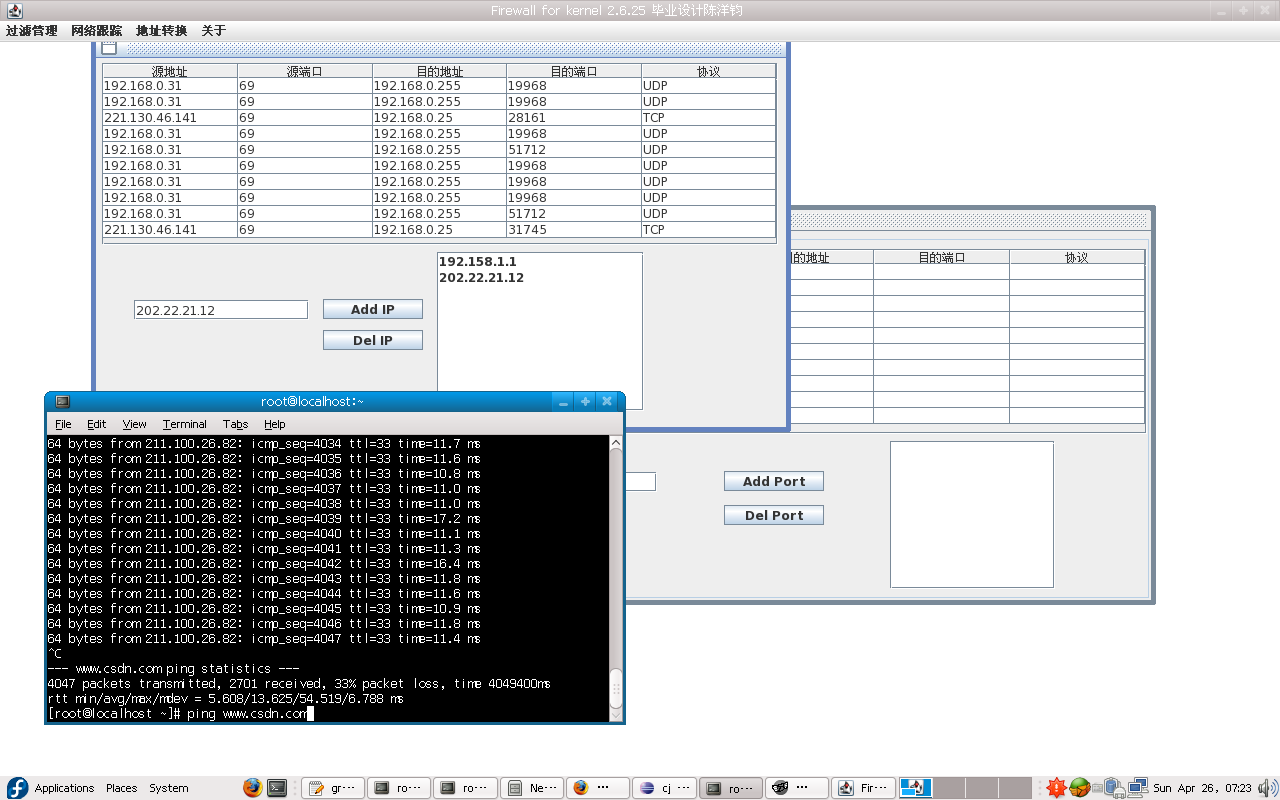
Task: Click the red update alert tray icon
Action: (1056, 788)
